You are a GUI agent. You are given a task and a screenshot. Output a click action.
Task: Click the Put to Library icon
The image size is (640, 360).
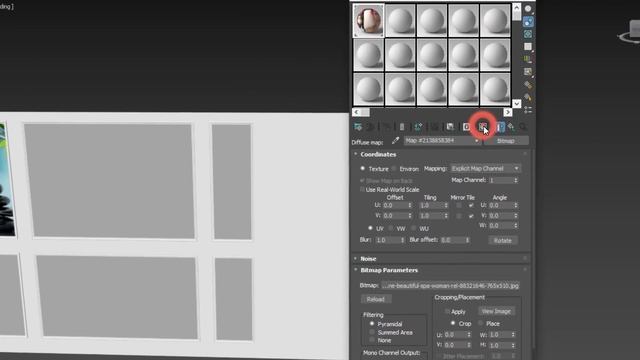pos(450,127)
